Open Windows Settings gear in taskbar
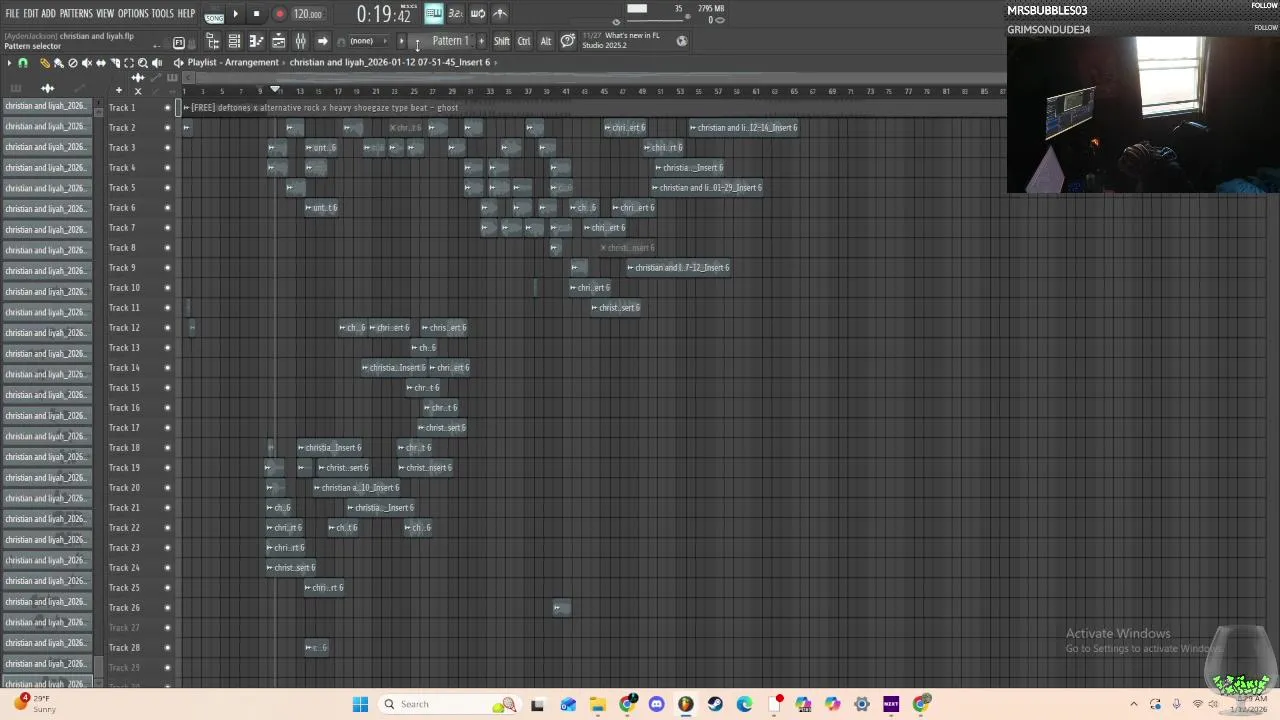 862,704
